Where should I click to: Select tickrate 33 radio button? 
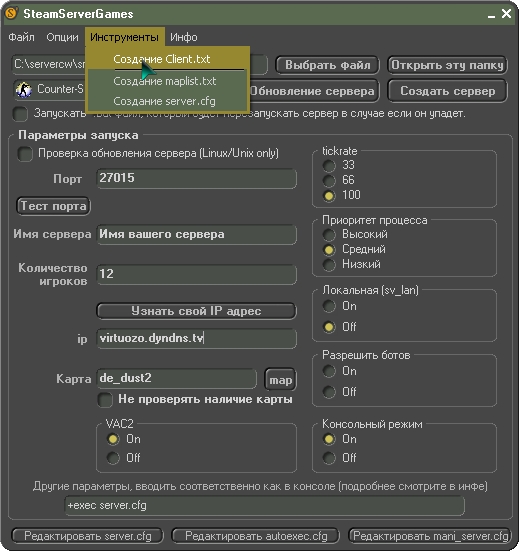[329, 166]
